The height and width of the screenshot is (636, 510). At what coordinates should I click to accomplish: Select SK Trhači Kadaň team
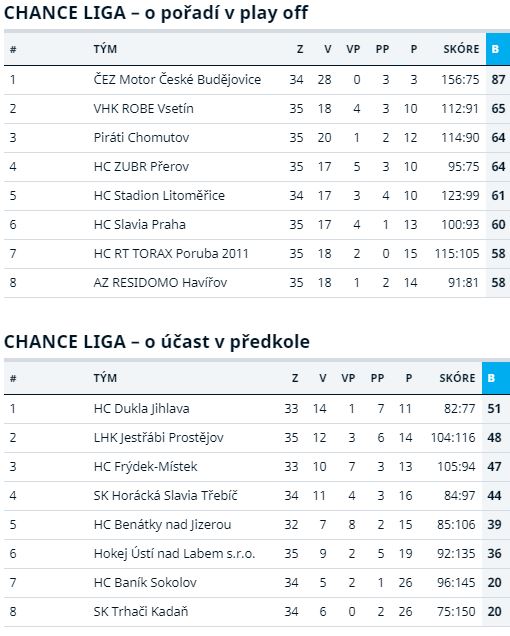pos(141,612)
